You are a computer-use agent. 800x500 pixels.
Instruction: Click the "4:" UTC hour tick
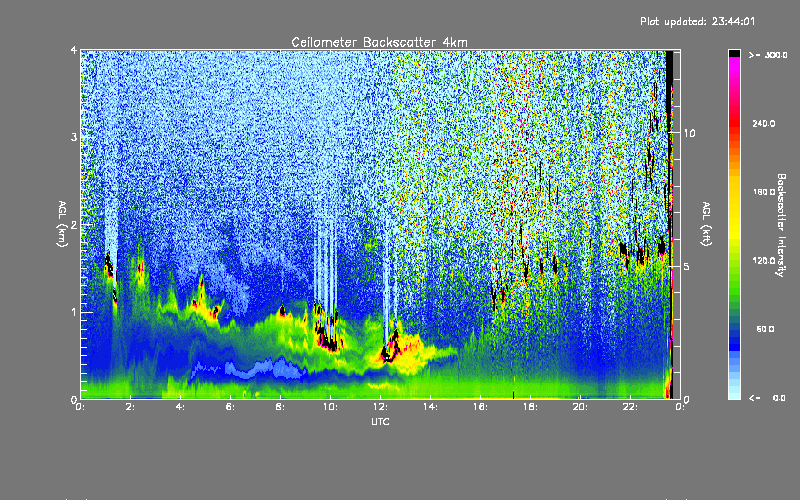coord(181,407)
